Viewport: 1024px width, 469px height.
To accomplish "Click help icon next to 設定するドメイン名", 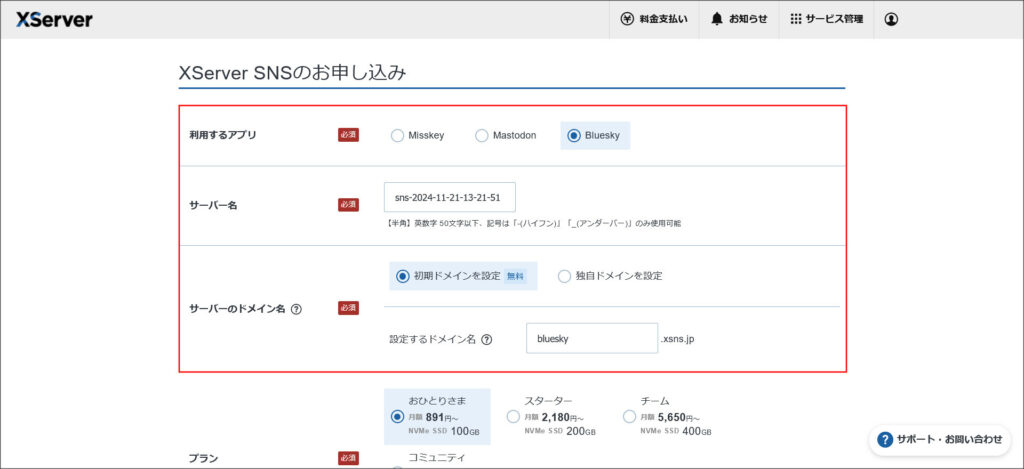I will point(487,340).
